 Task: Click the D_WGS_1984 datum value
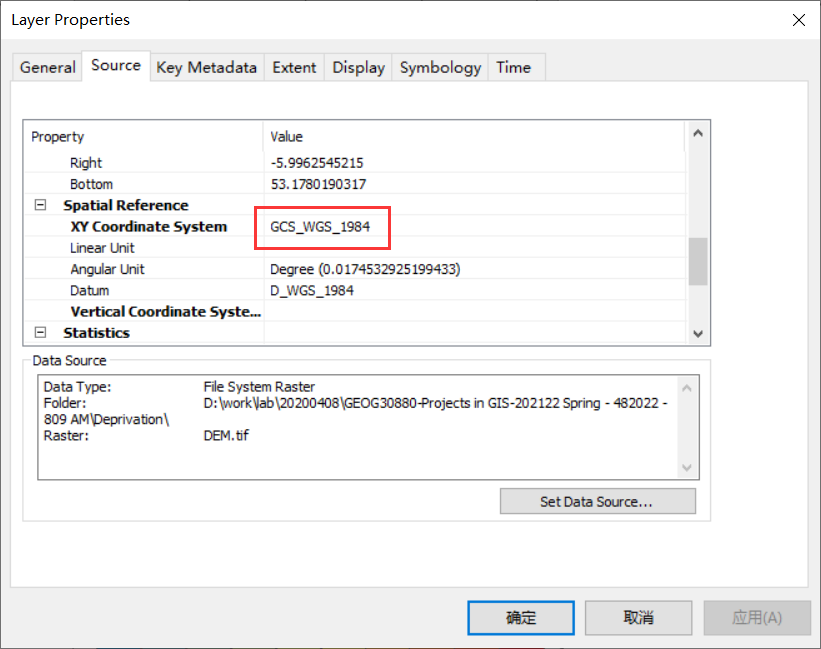pyautogui.click(x=312, y=290)
